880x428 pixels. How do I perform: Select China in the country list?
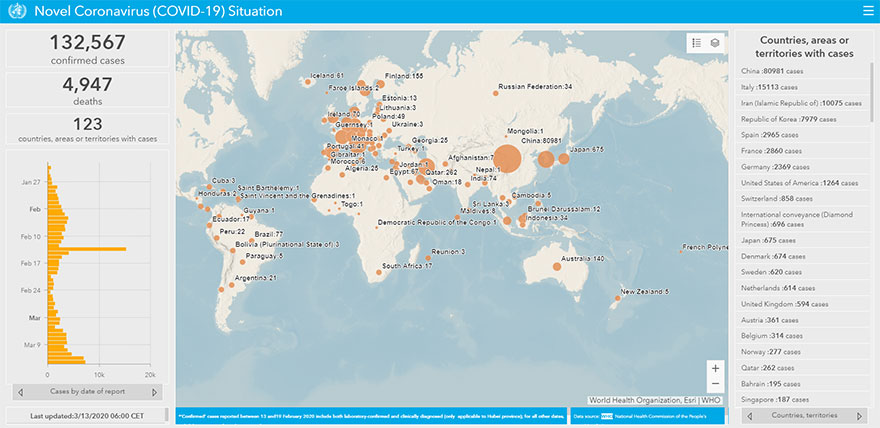coord(777,71)
